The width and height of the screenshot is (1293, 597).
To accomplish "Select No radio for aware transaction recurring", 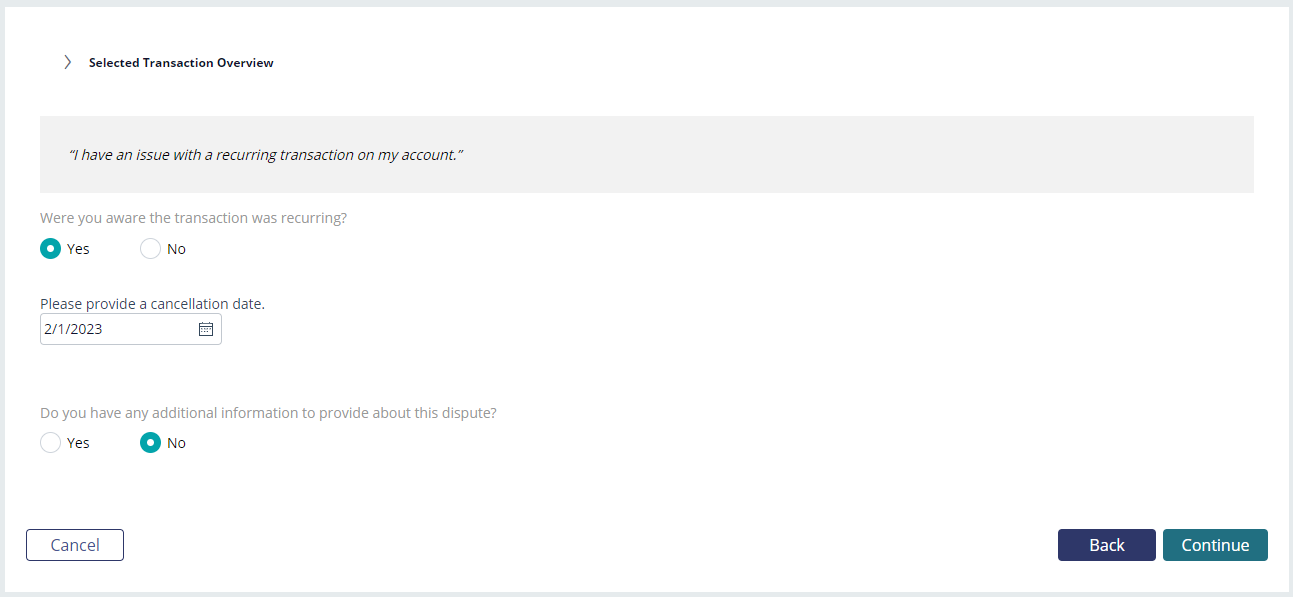I will pos(150,249).
